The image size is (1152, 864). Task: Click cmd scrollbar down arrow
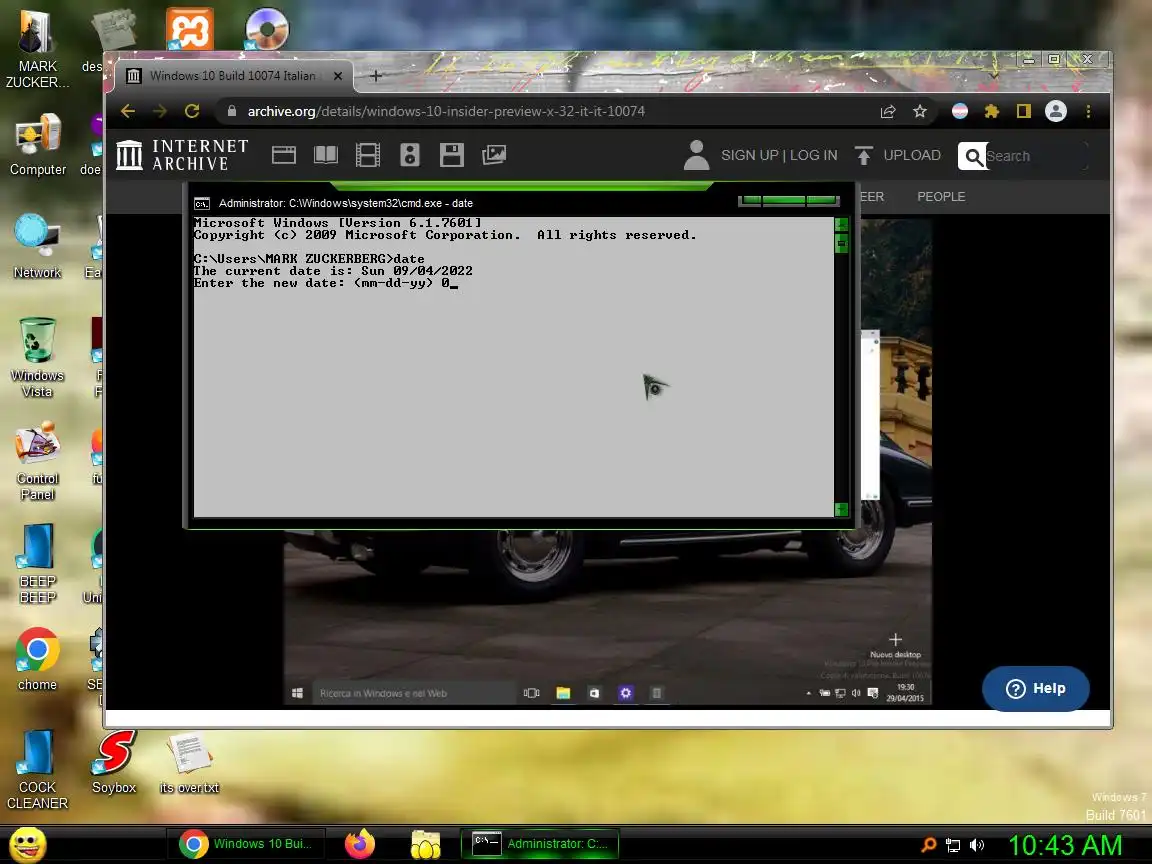click(842, 509)
